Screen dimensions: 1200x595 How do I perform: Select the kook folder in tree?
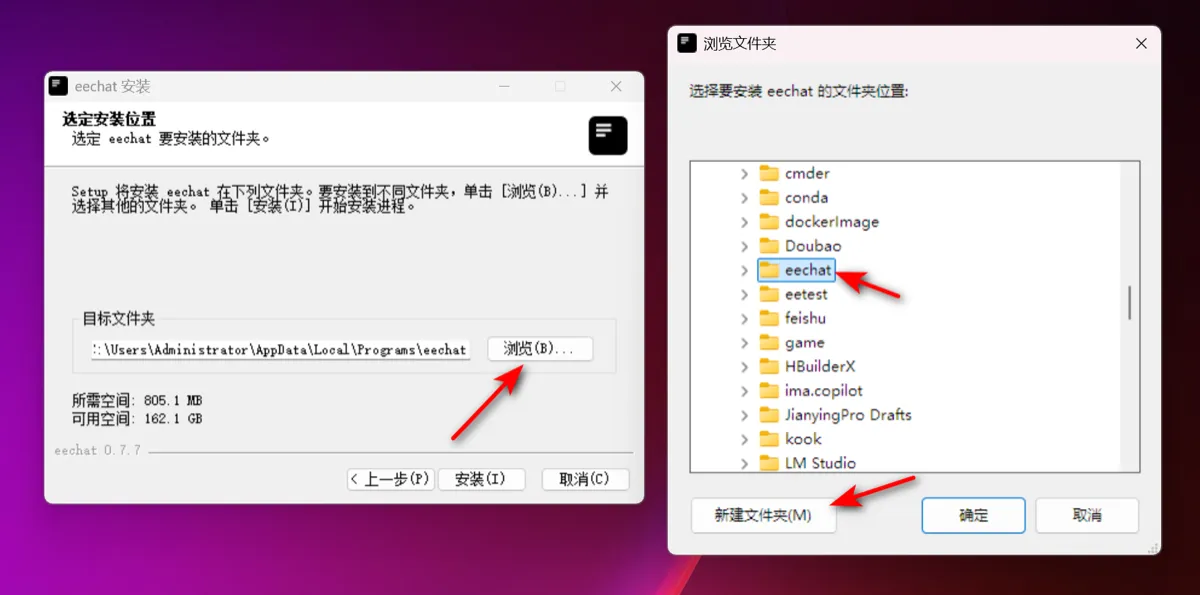[790, 439]
